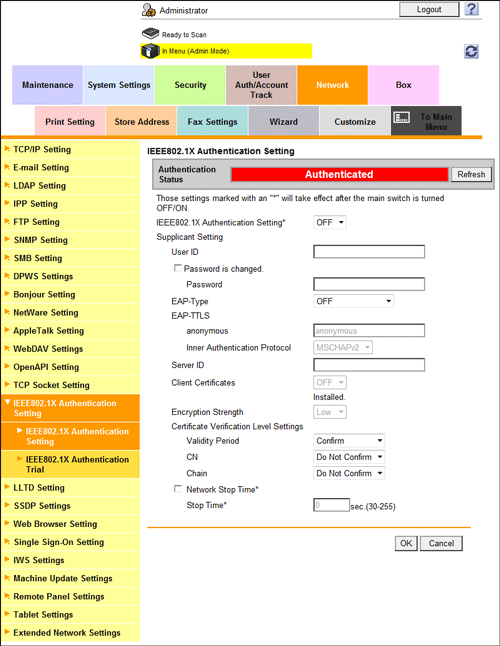Check the Password is changed checkbox
The image size is (500, 646).
tap(178, 268)
